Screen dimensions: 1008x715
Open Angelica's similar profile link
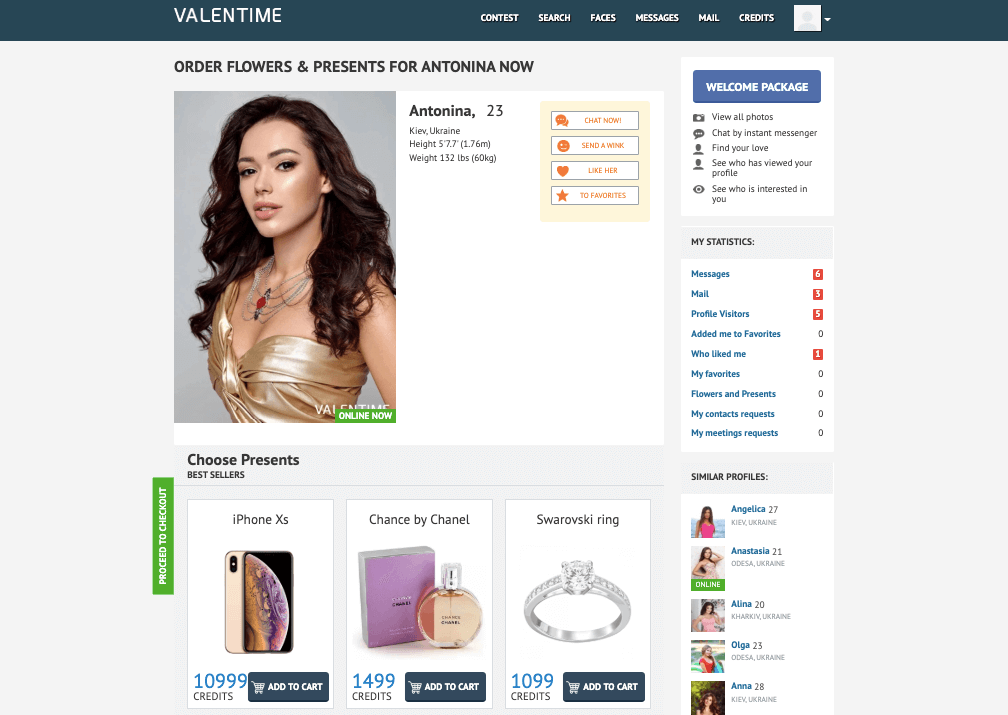pos(748,509)
